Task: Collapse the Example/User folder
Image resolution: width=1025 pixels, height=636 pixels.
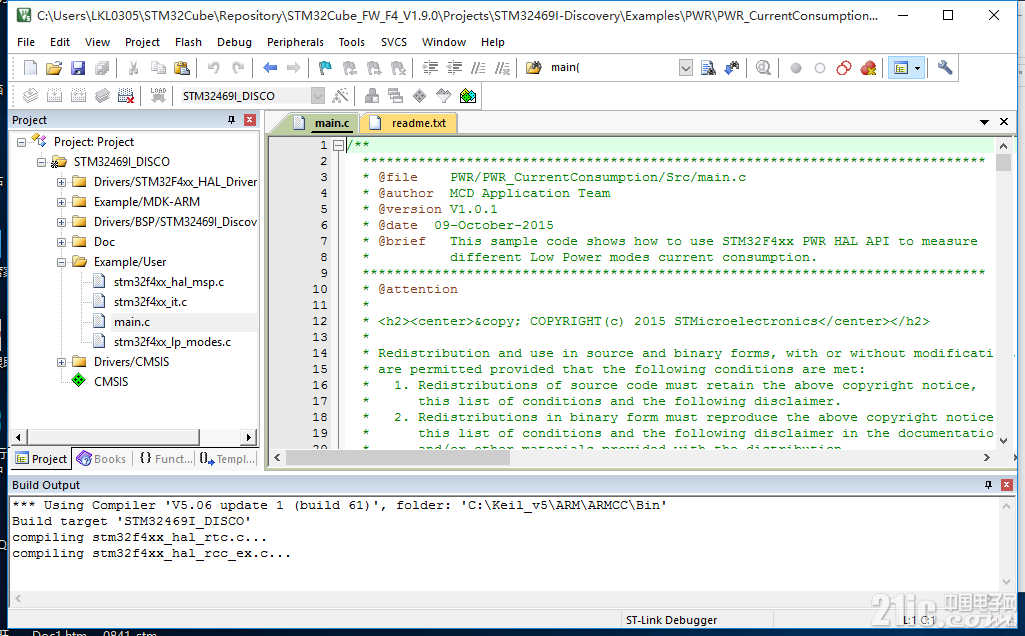Action: click(x=61, y=262)
